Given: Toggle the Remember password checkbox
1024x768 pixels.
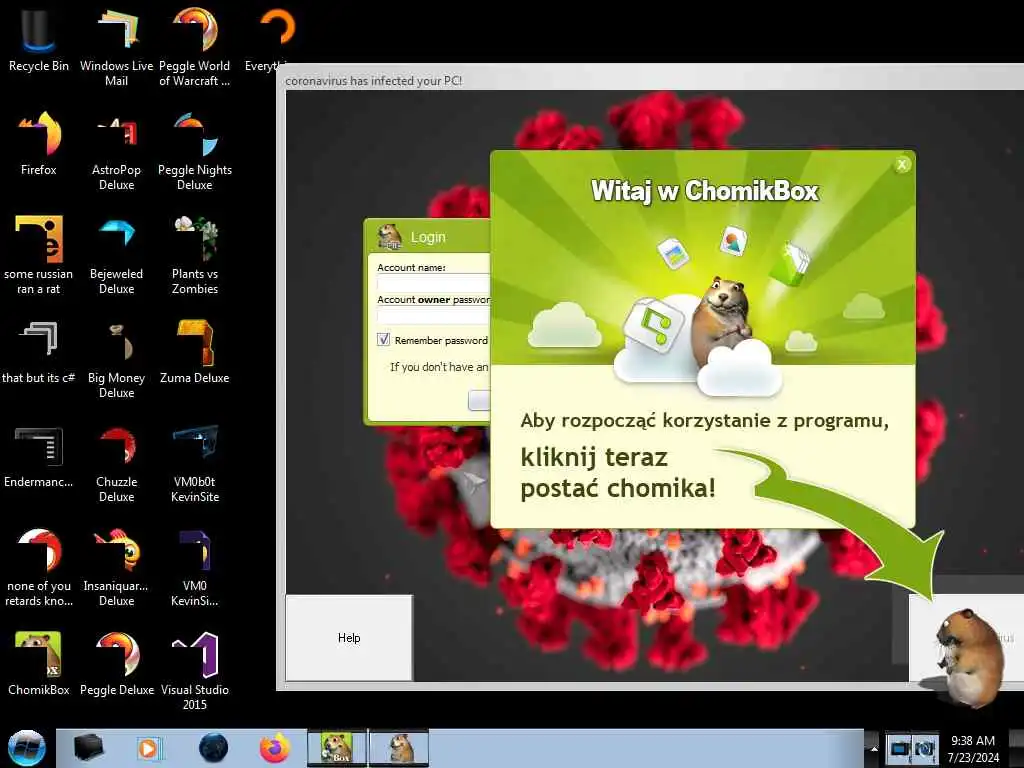Looking at the screenshot, I should 383,340.
